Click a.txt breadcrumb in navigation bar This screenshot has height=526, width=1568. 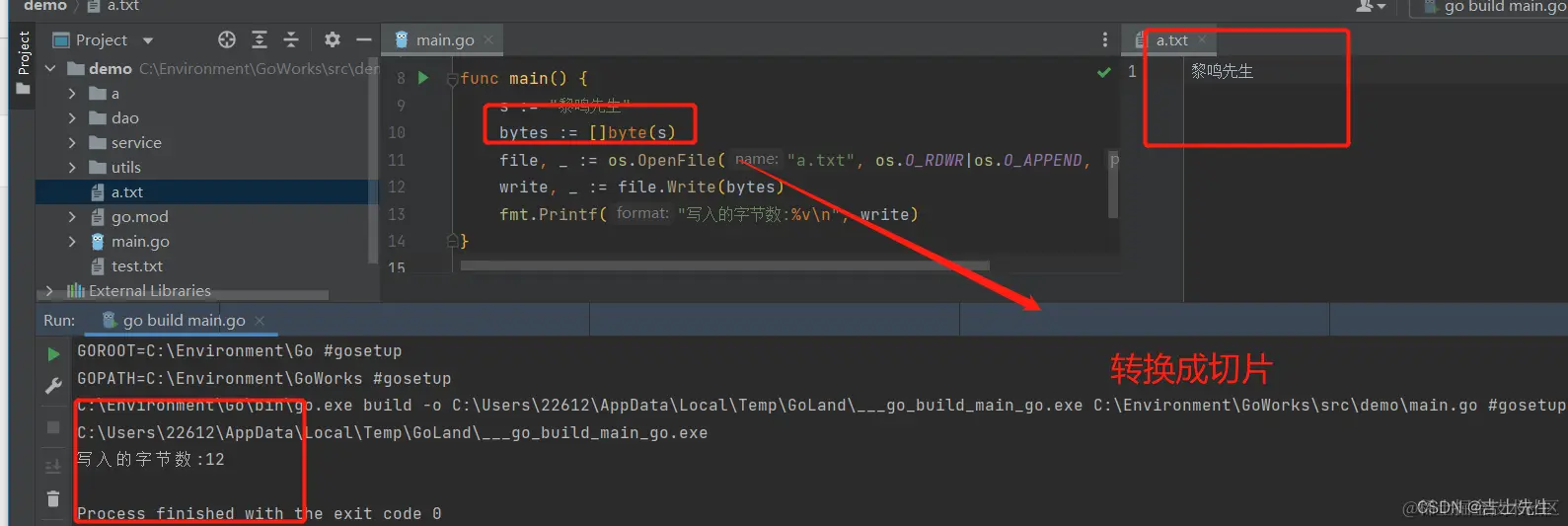coord(113,6)
